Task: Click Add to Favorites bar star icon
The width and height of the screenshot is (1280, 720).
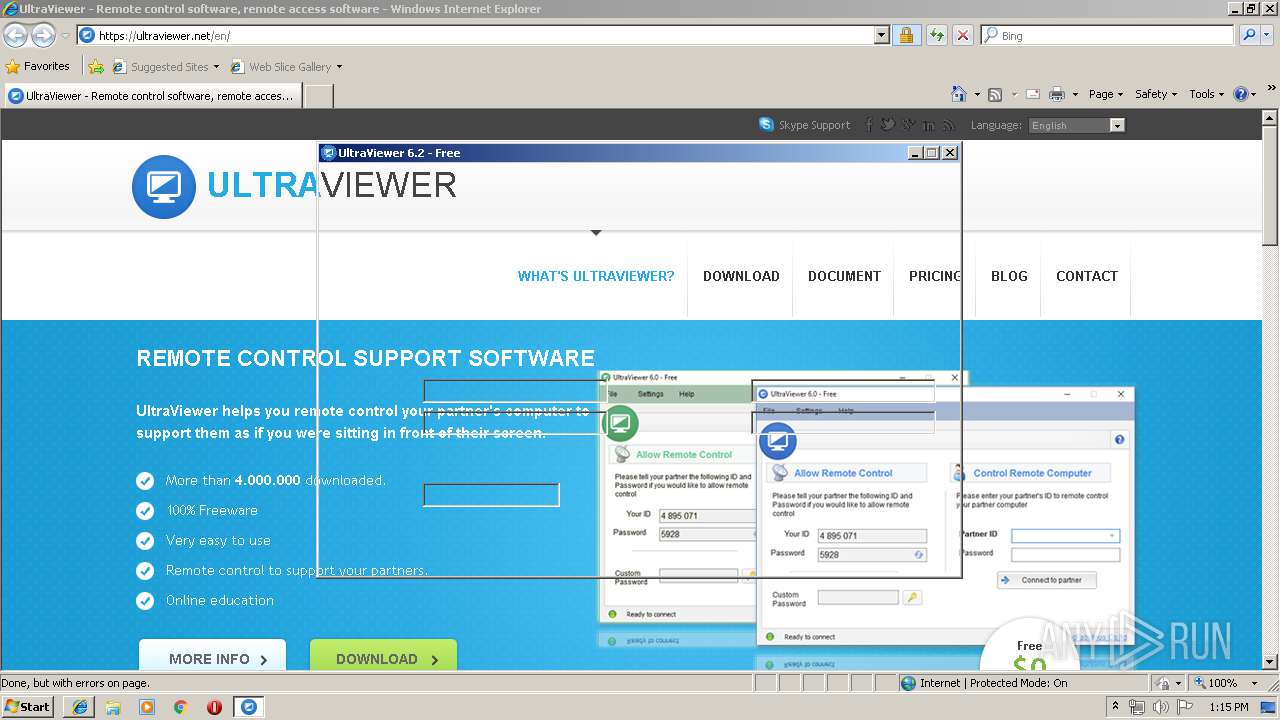Action: pyautogui.click(x=96, y=66)
